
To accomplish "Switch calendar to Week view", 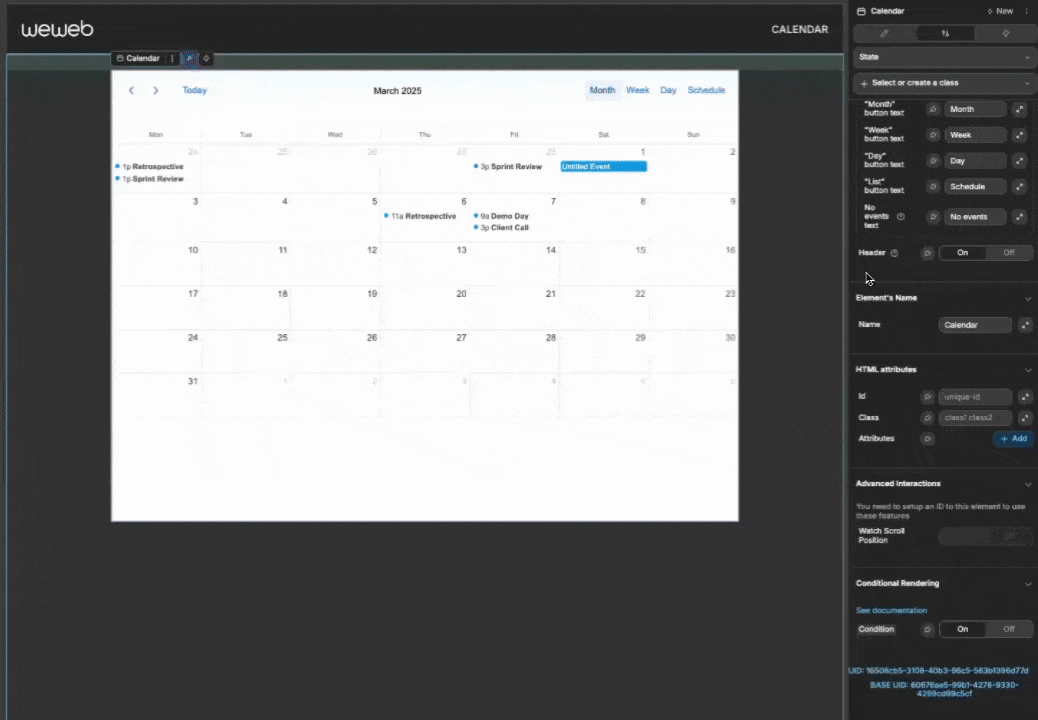I will (637, 90).
